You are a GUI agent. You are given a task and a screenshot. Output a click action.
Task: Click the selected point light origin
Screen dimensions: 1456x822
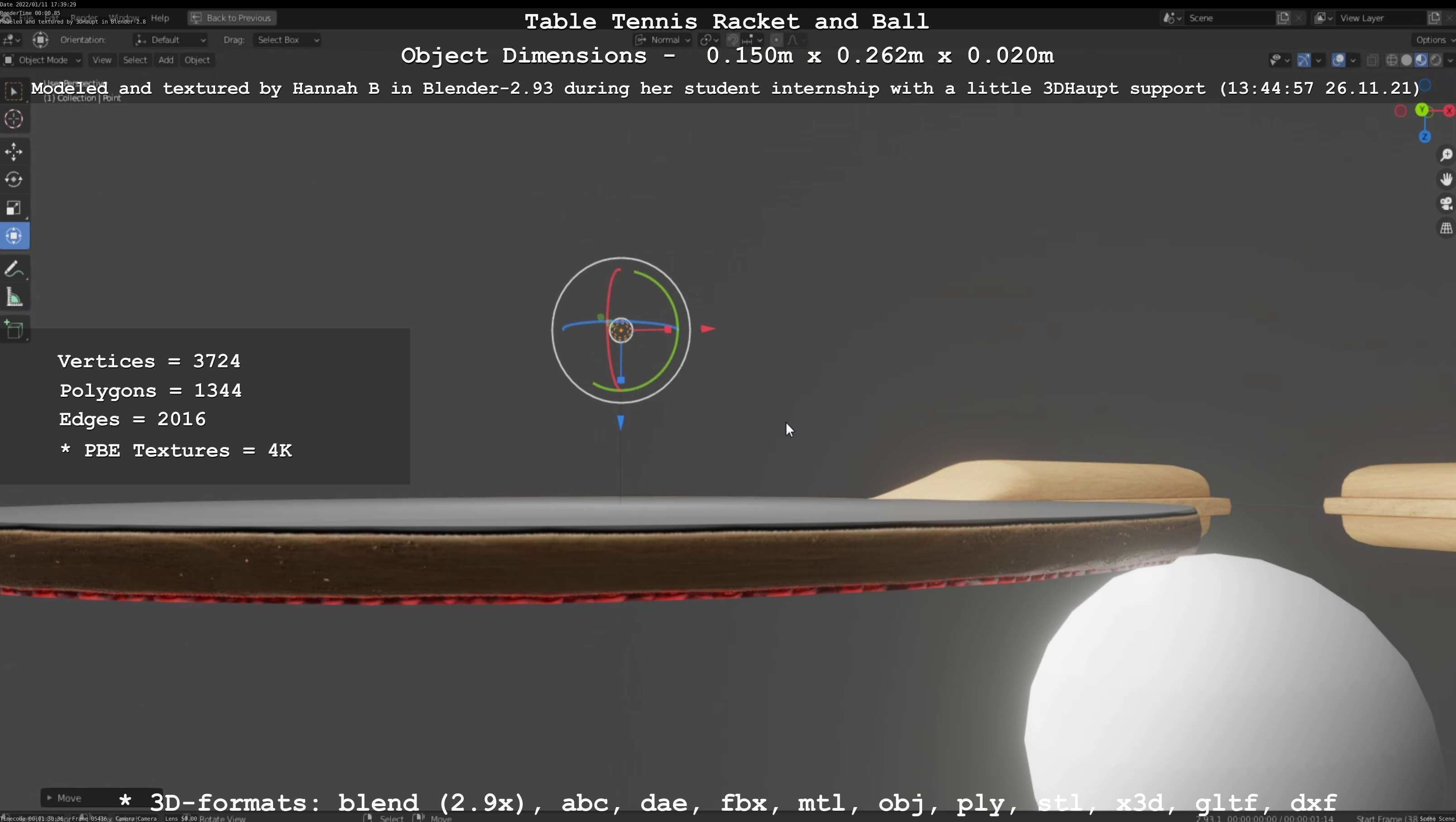(x=620, y=330)
